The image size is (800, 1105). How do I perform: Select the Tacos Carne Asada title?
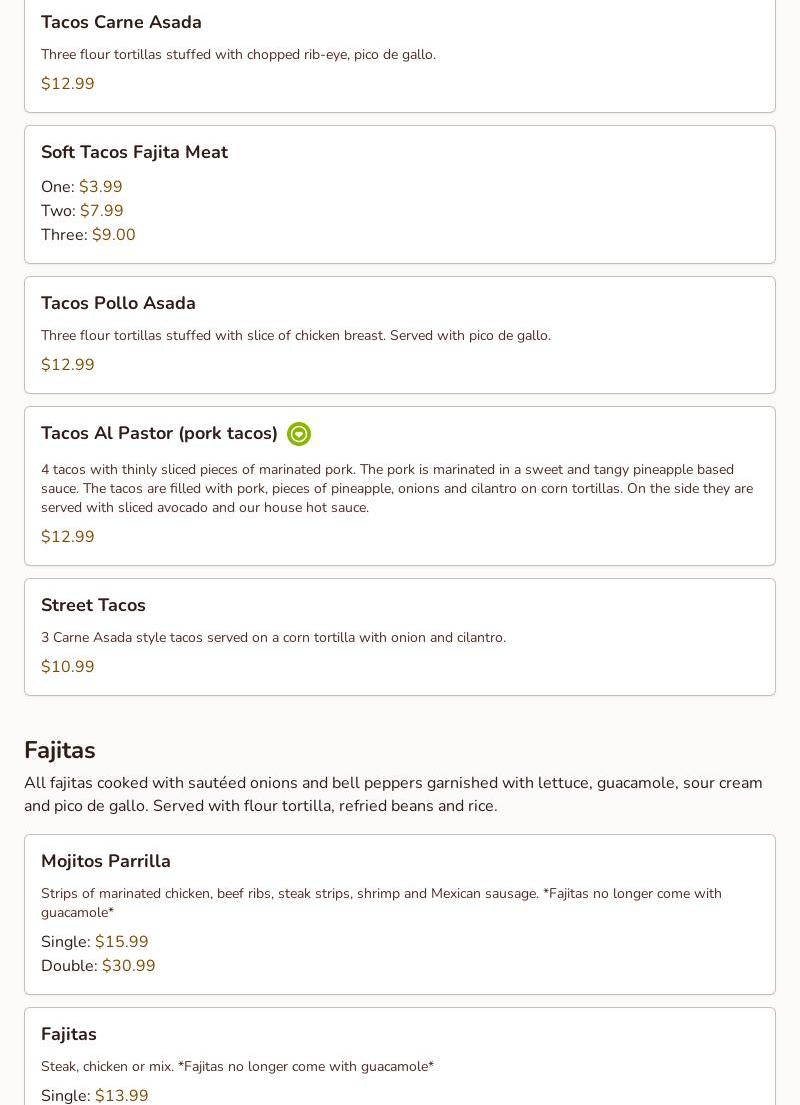tap(121, 22)
